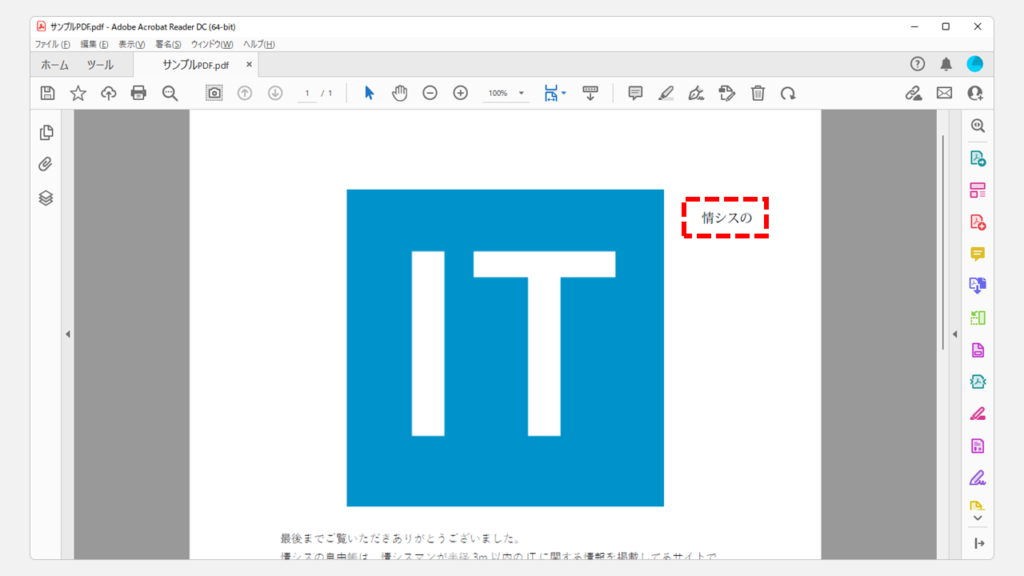Image resolution: width=1024 pixels, height=576 pixels.
Task: Open the attachments paperclip panel
Action: click(x=46, y=165)
